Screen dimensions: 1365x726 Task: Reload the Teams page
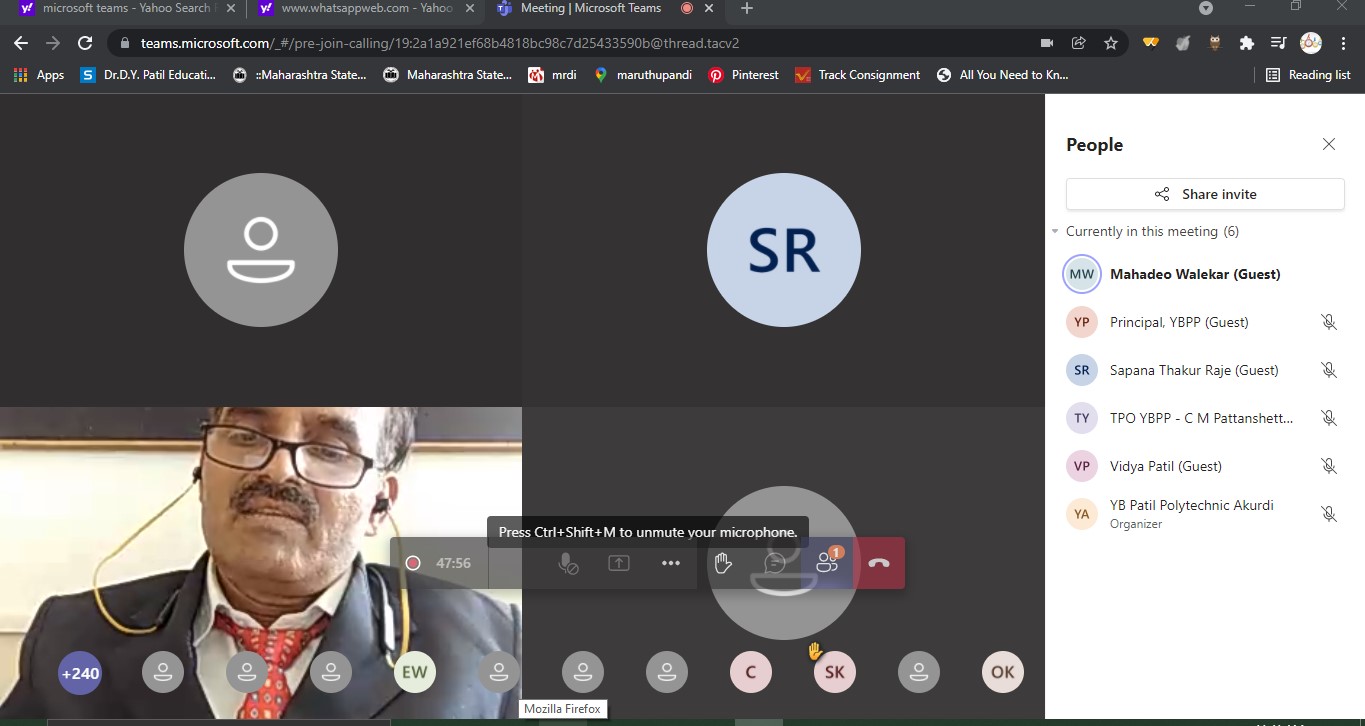(85, 43)
